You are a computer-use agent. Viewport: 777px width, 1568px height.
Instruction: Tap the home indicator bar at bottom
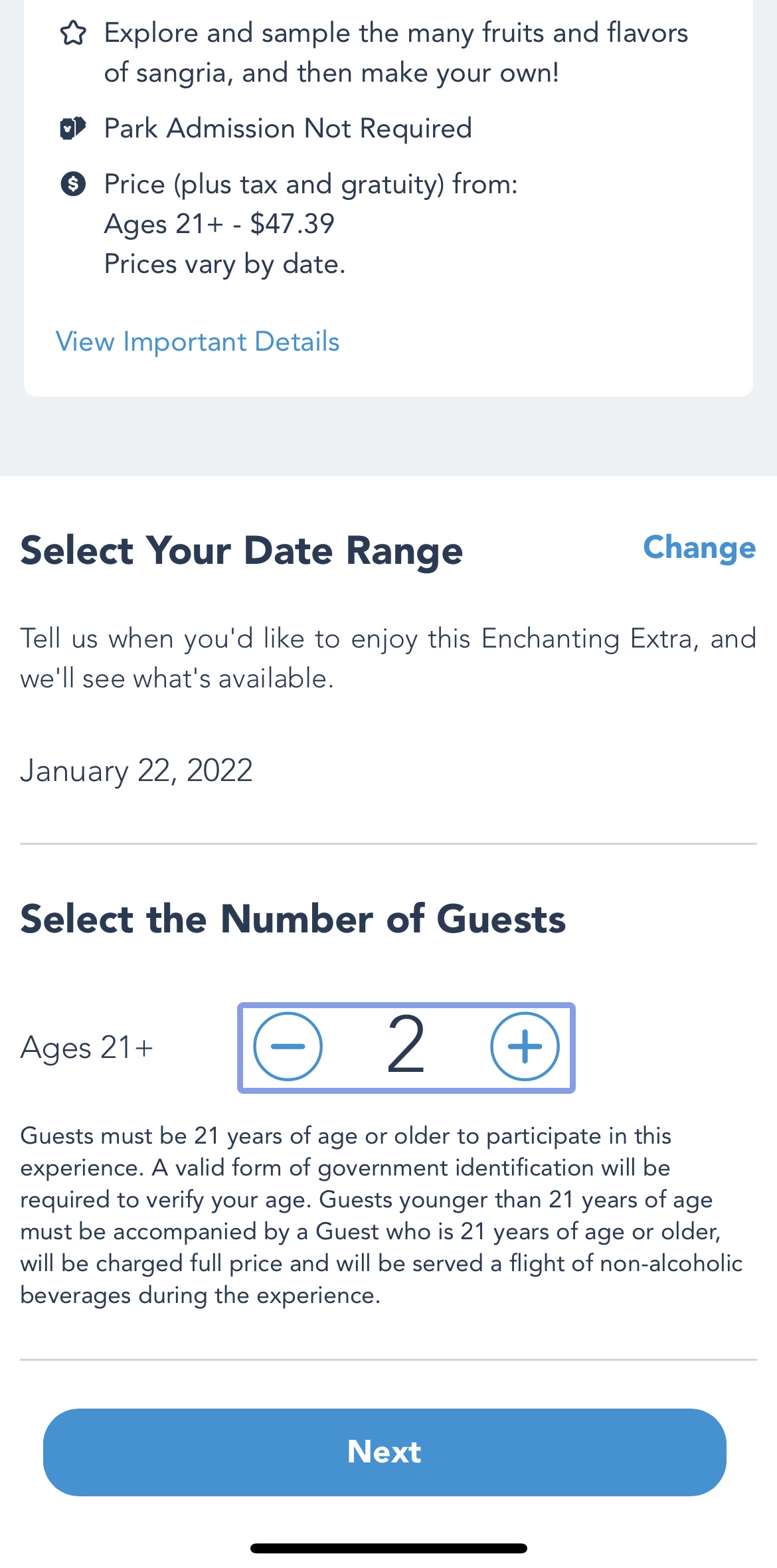coord(388,1548)
